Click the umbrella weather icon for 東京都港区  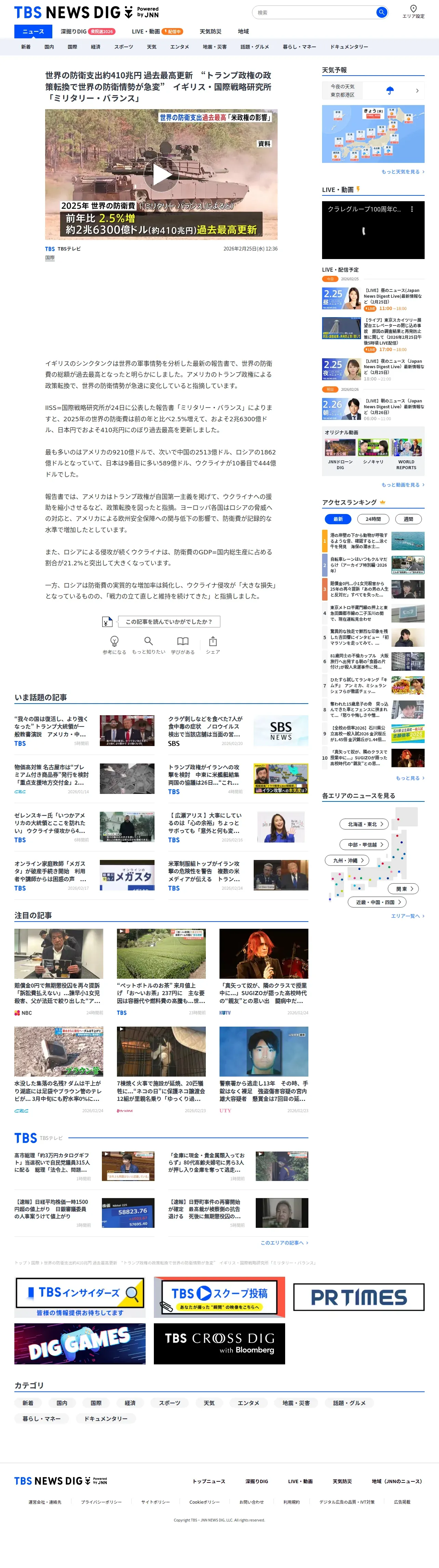[x=390, y=91]
